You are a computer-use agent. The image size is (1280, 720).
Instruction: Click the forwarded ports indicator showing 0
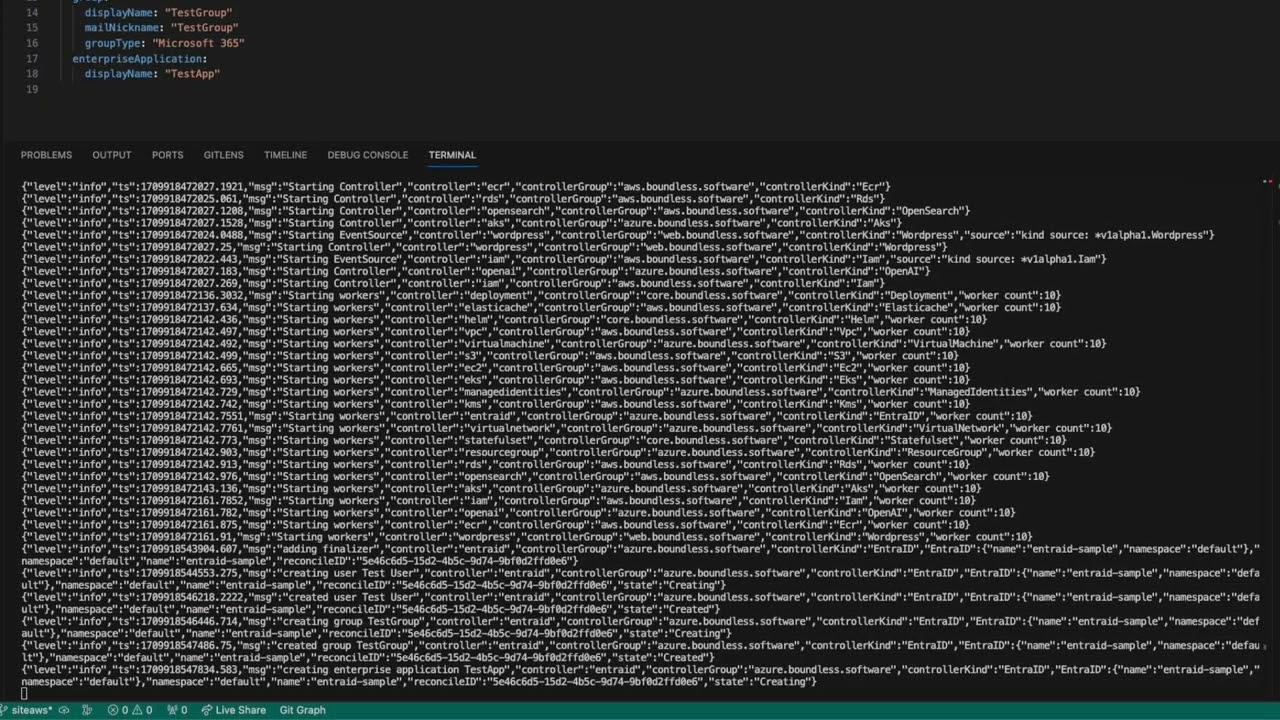click(177, 710)
